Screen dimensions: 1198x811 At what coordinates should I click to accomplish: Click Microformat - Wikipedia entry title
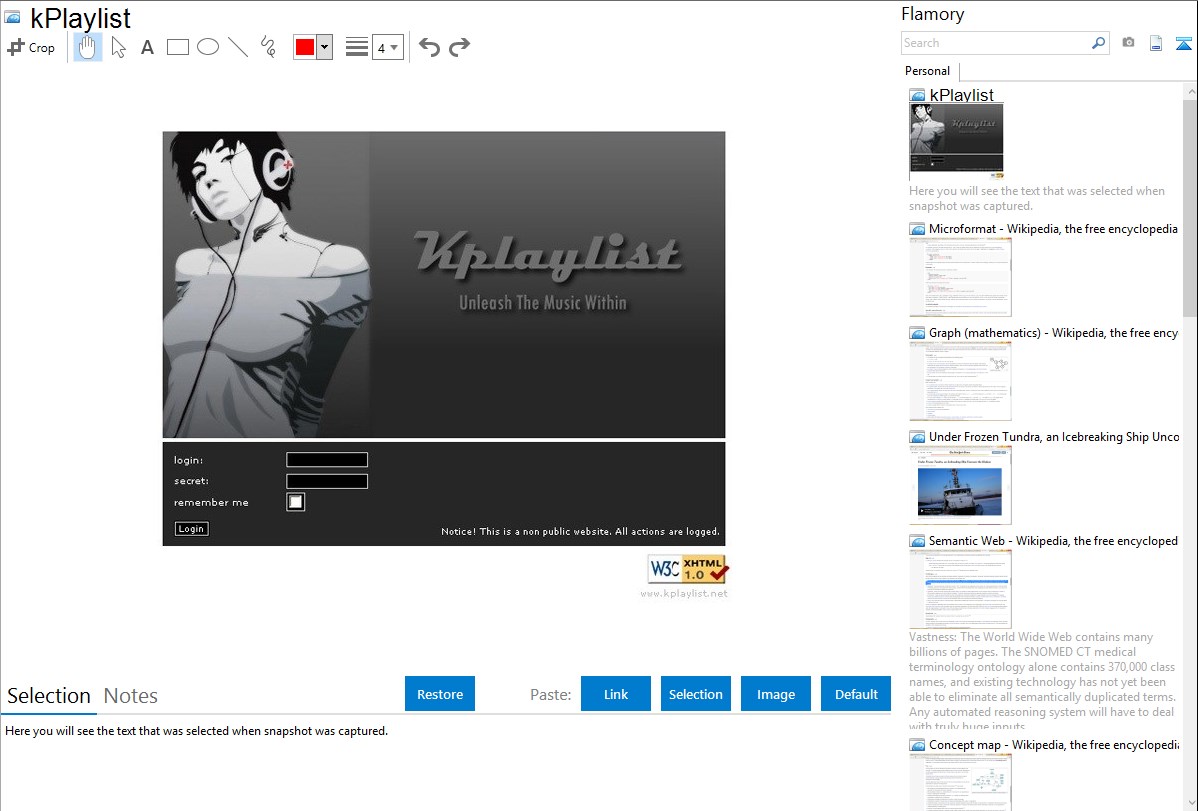click(1053, 229)
